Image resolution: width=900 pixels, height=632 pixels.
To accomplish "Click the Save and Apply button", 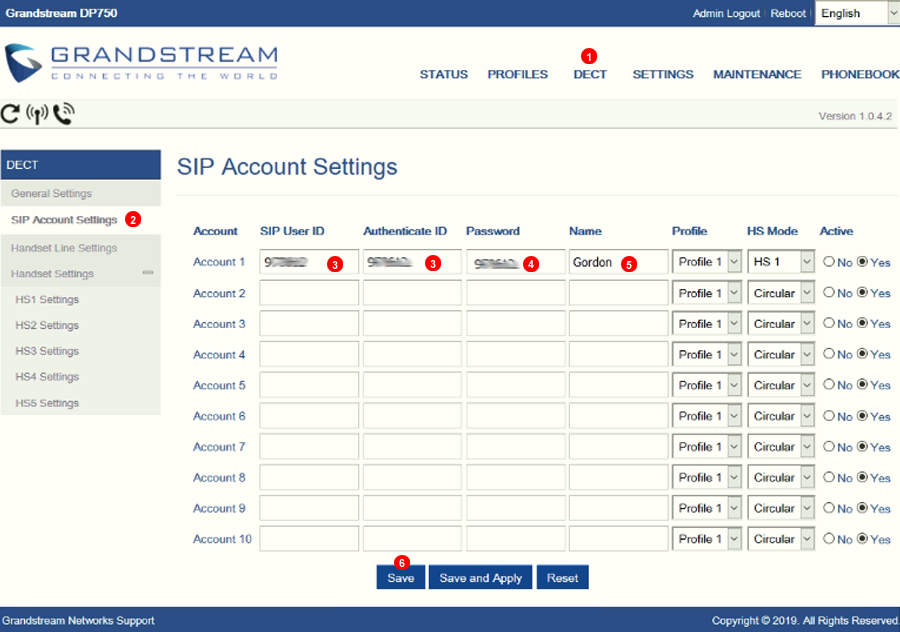I will coord(480,577).
